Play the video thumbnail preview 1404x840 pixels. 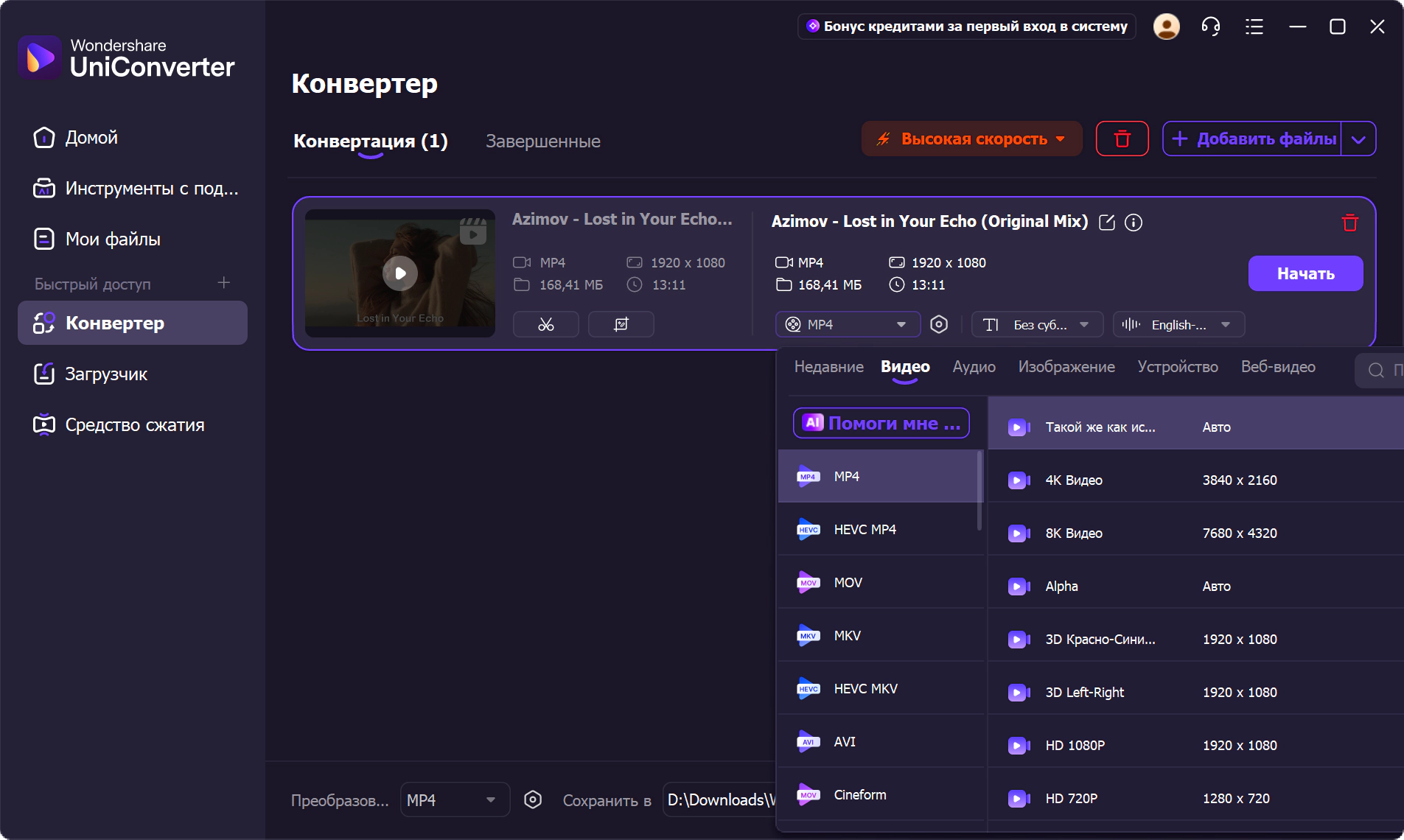click(x=400, y=273)
